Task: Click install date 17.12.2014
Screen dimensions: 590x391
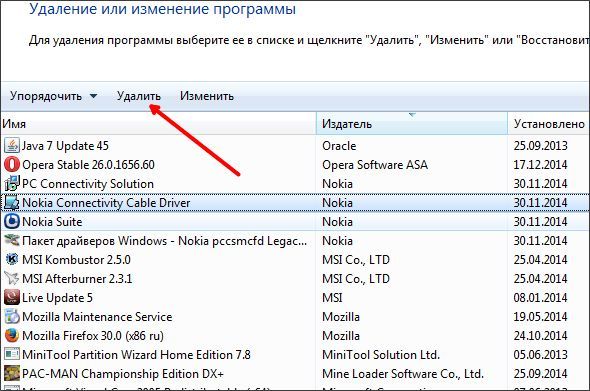Action: tap(540, 164)
